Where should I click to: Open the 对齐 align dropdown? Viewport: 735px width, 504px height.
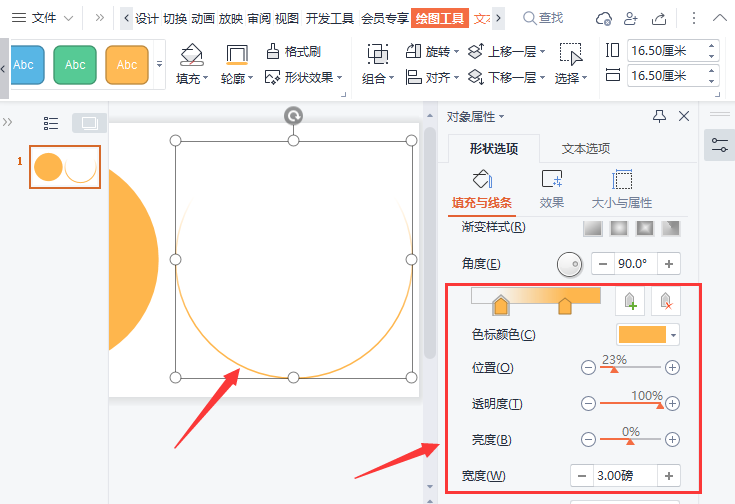(x=432, y=77)
